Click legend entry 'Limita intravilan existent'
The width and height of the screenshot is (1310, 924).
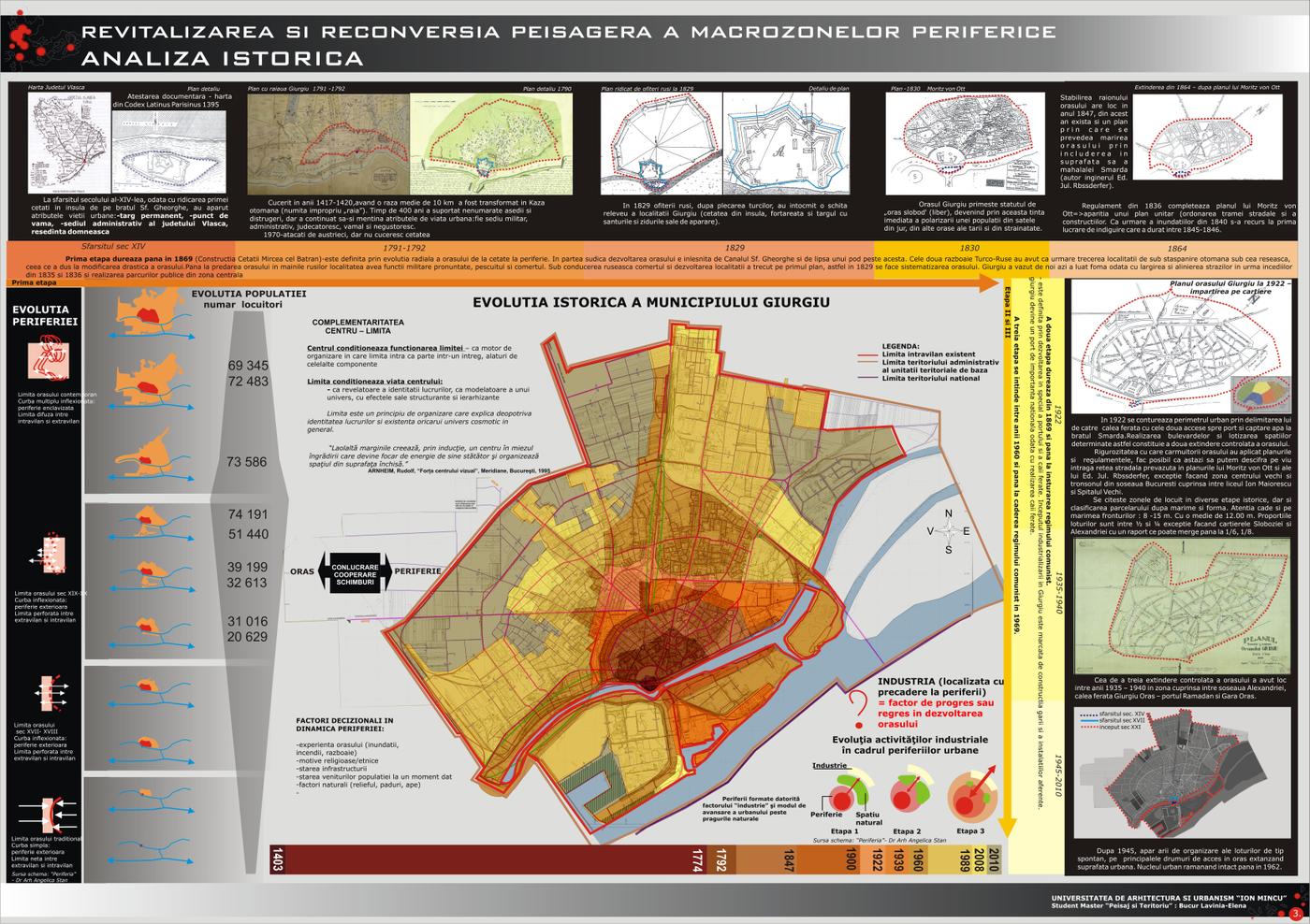click(x=926, y=354)
